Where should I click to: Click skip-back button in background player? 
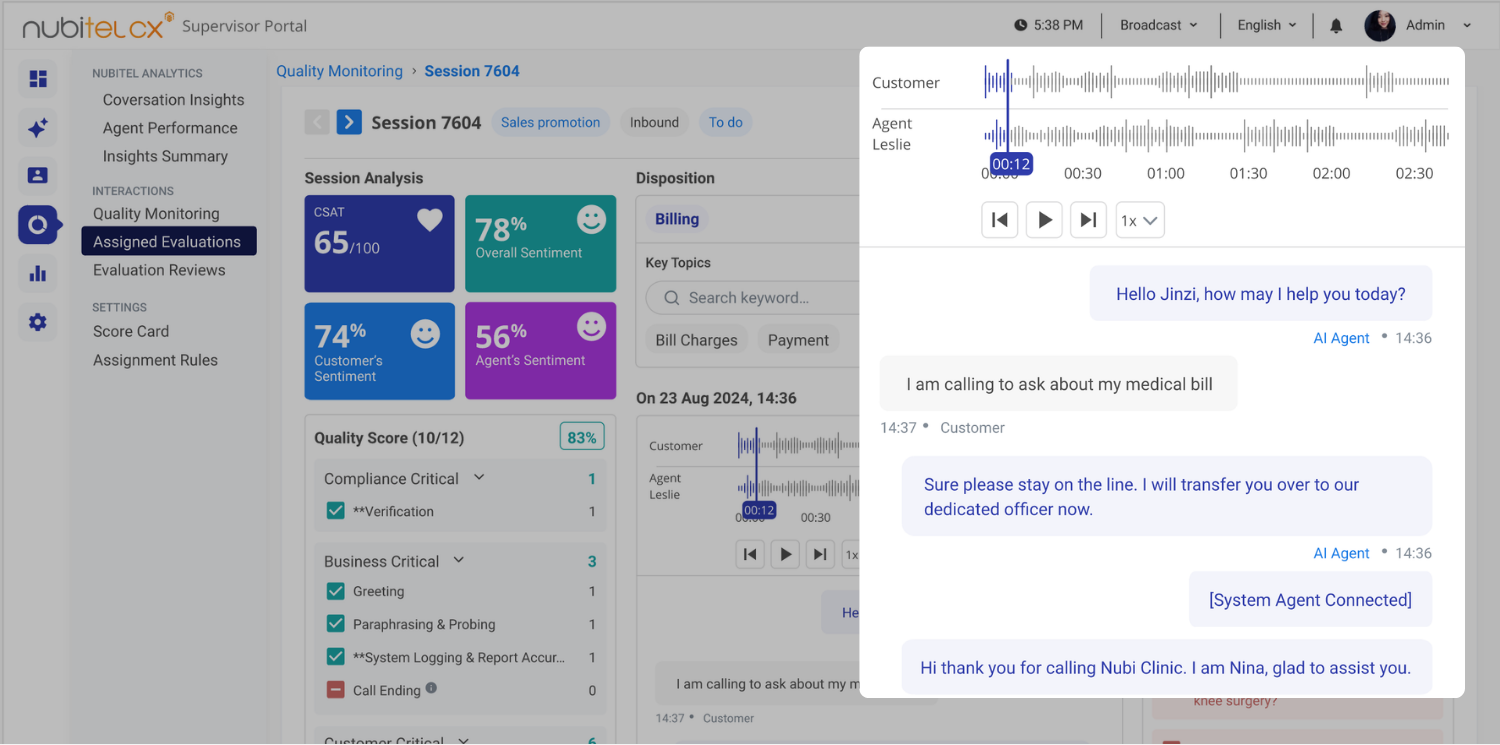pyautogui.click(x=750, y=554)
